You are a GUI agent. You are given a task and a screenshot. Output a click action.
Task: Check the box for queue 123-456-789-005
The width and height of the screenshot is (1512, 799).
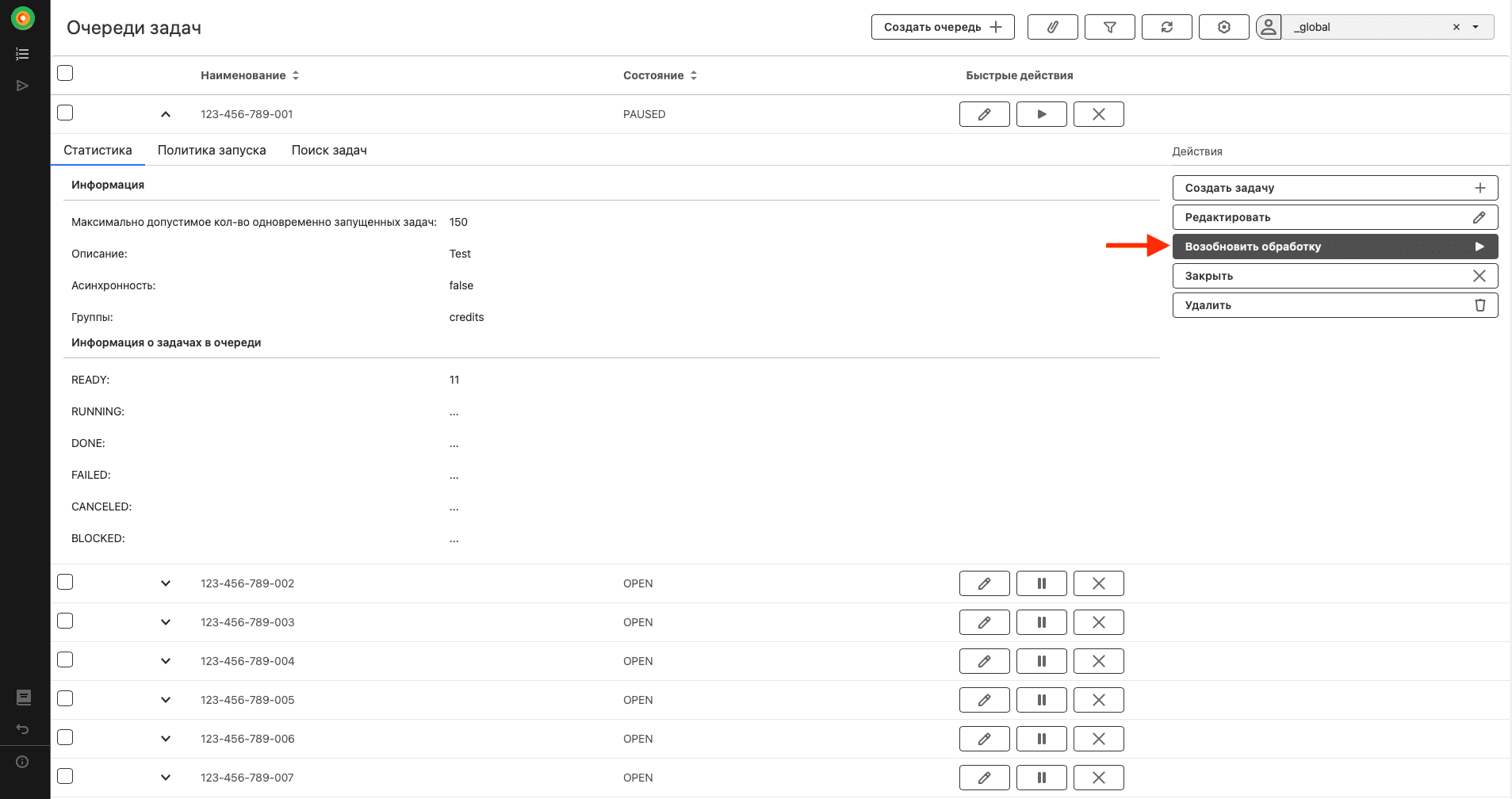point(65,699)
